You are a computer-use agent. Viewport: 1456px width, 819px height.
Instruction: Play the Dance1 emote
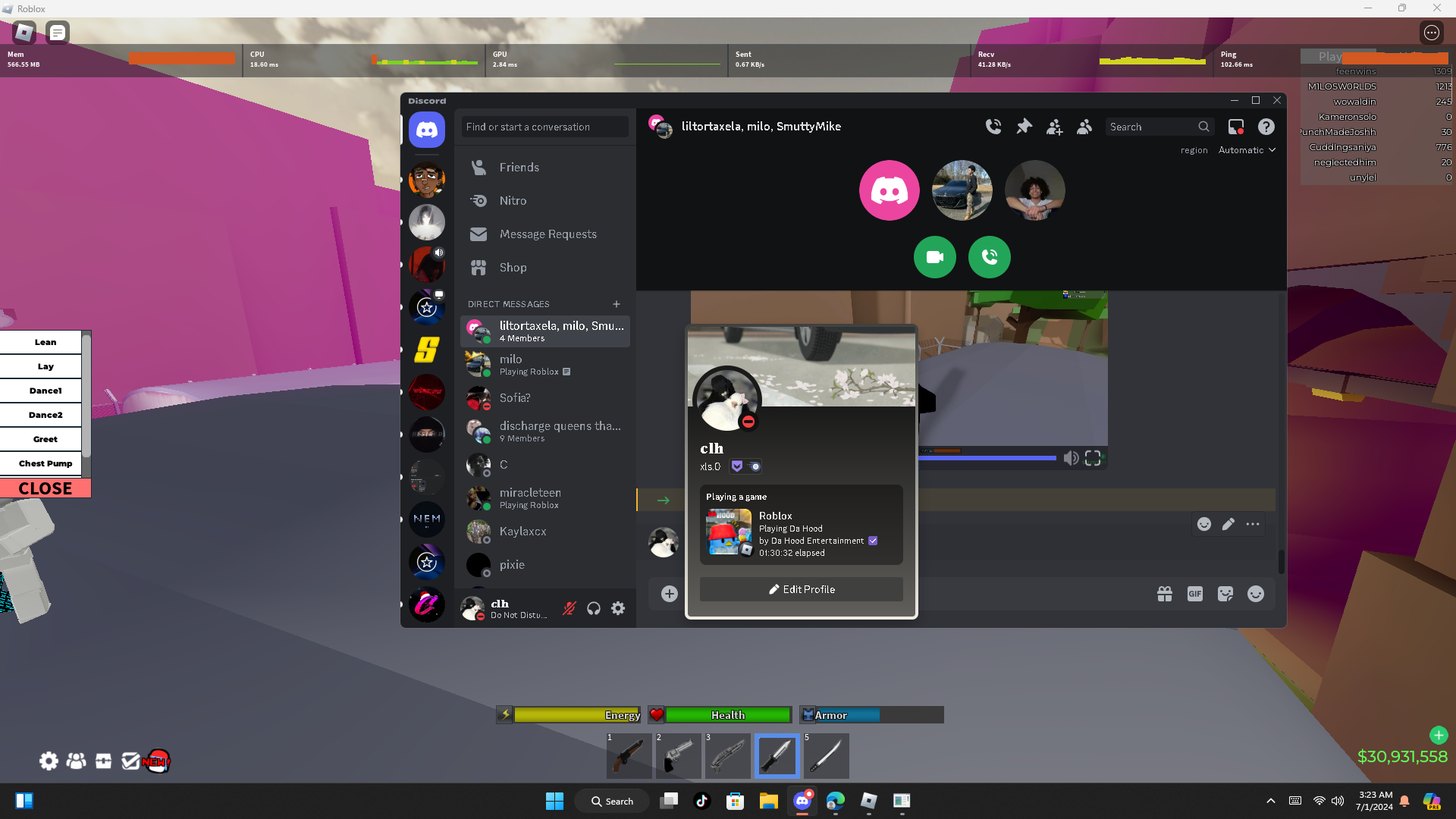coord(45,391)
